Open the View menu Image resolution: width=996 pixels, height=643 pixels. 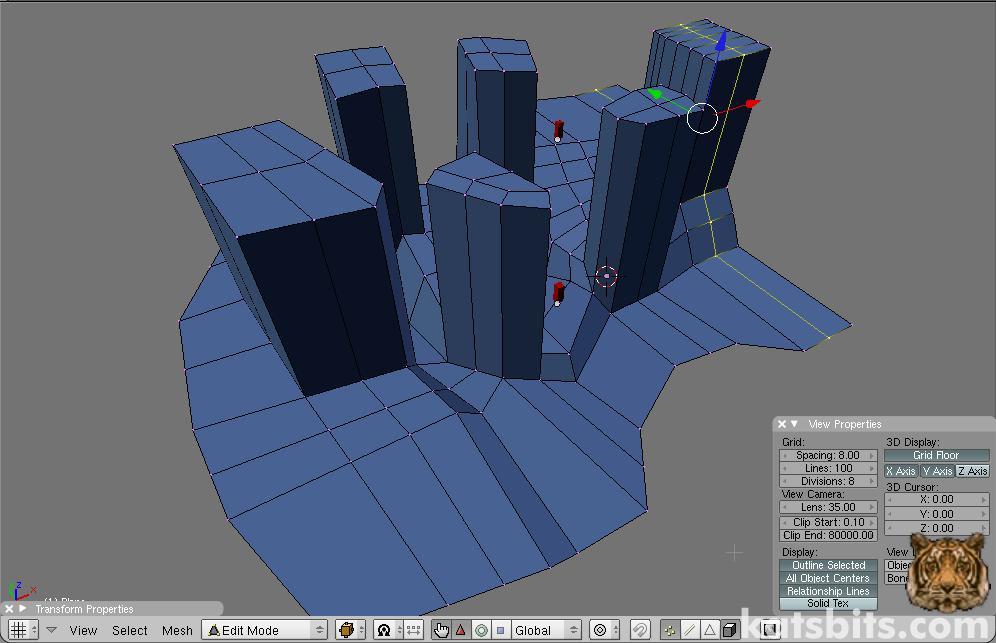click(x=83, y=630)
